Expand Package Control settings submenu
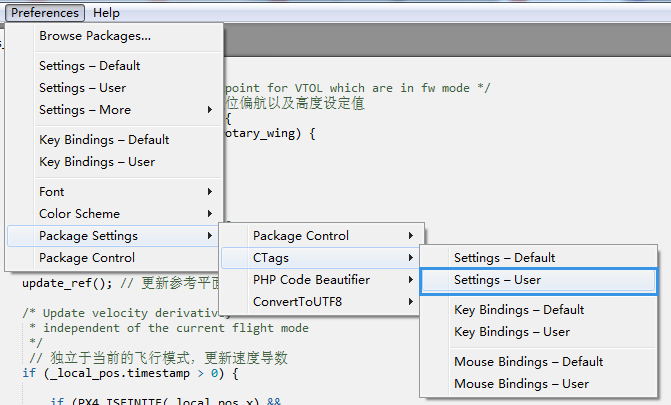Viewport: 671px width, 405px height. 301,236
